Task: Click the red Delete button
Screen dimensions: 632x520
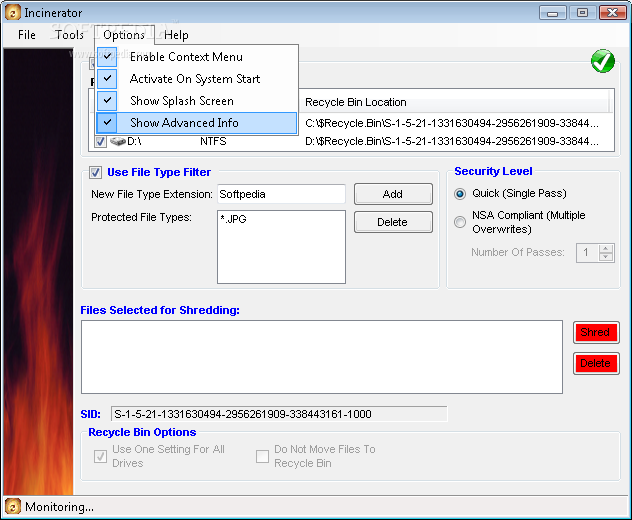Action: (596, 364)
